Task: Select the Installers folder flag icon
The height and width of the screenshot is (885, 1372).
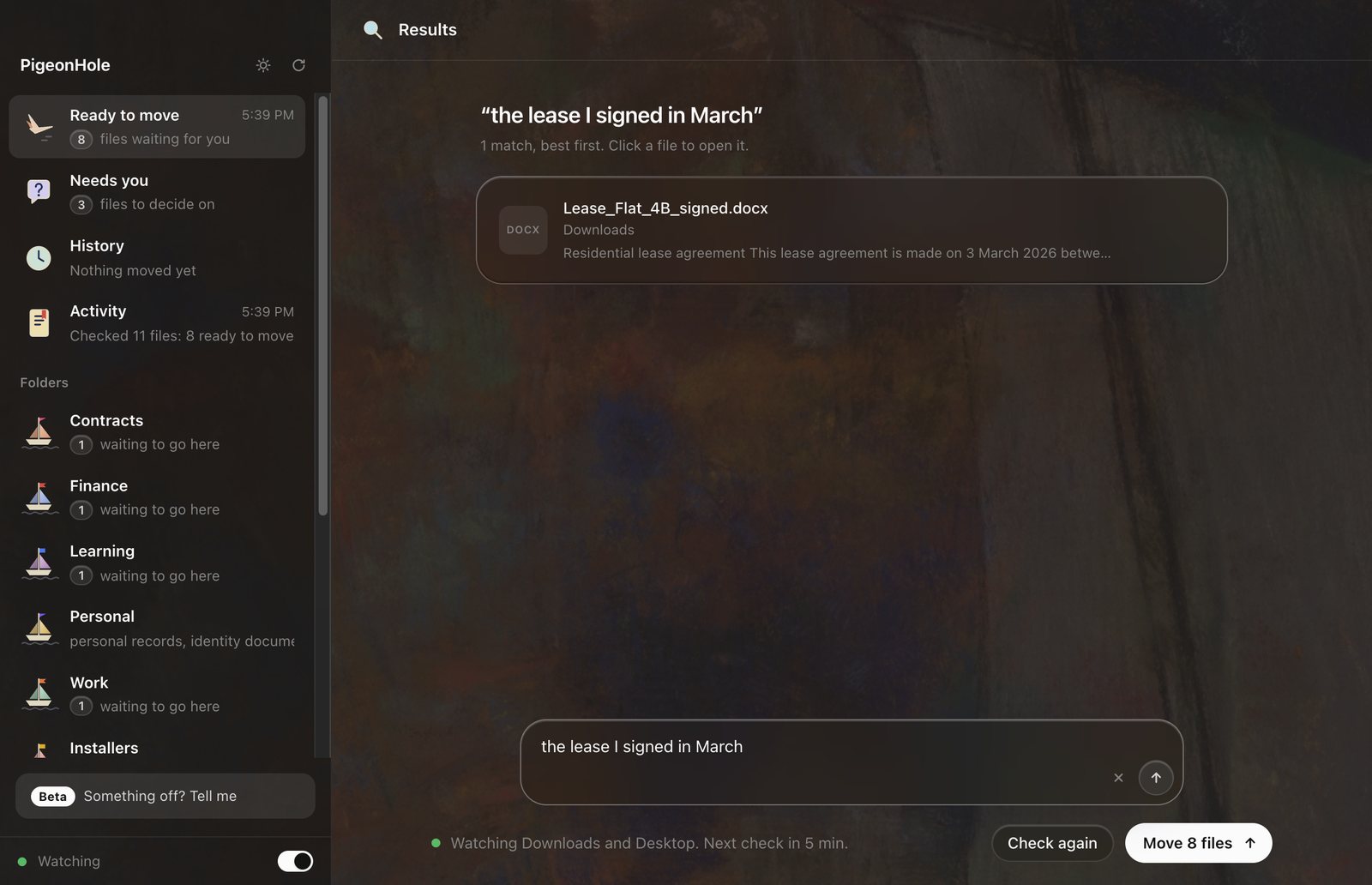Action: (39, 750)
